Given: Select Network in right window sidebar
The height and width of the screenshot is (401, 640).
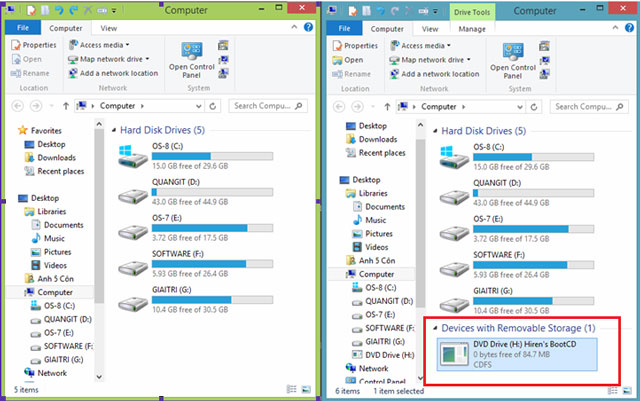Looking at the screenshot, I should [x=367, y=368].
